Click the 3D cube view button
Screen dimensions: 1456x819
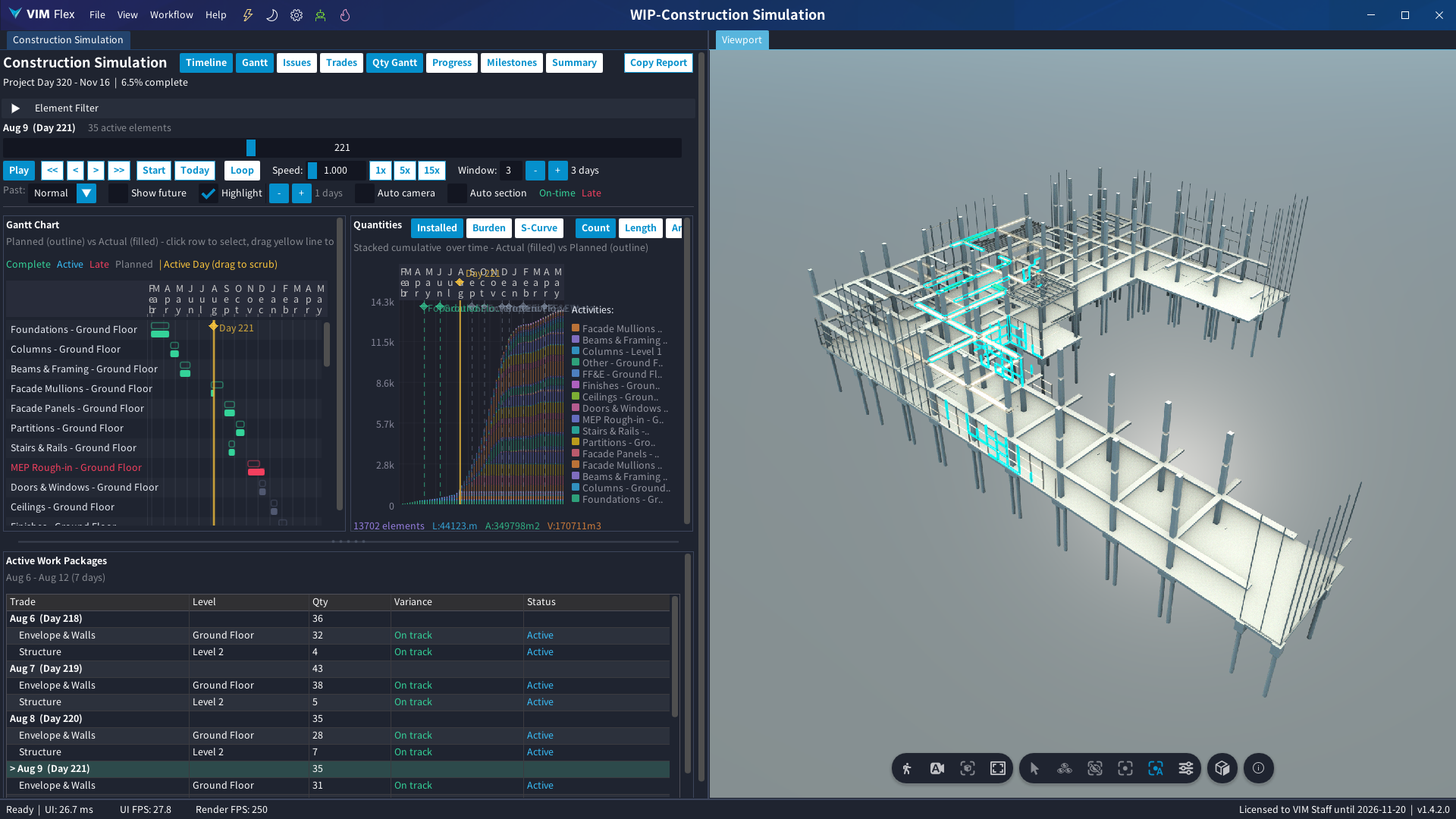point(1222,768)
